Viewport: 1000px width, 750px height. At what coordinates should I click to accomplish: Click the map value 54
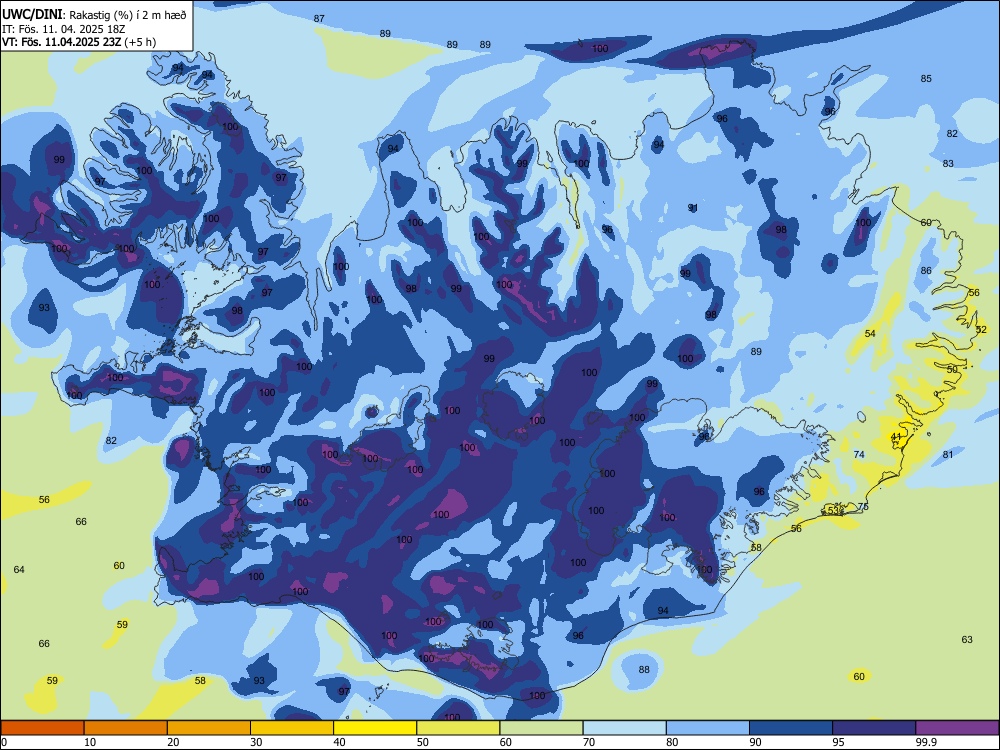(x=870, y=334)
